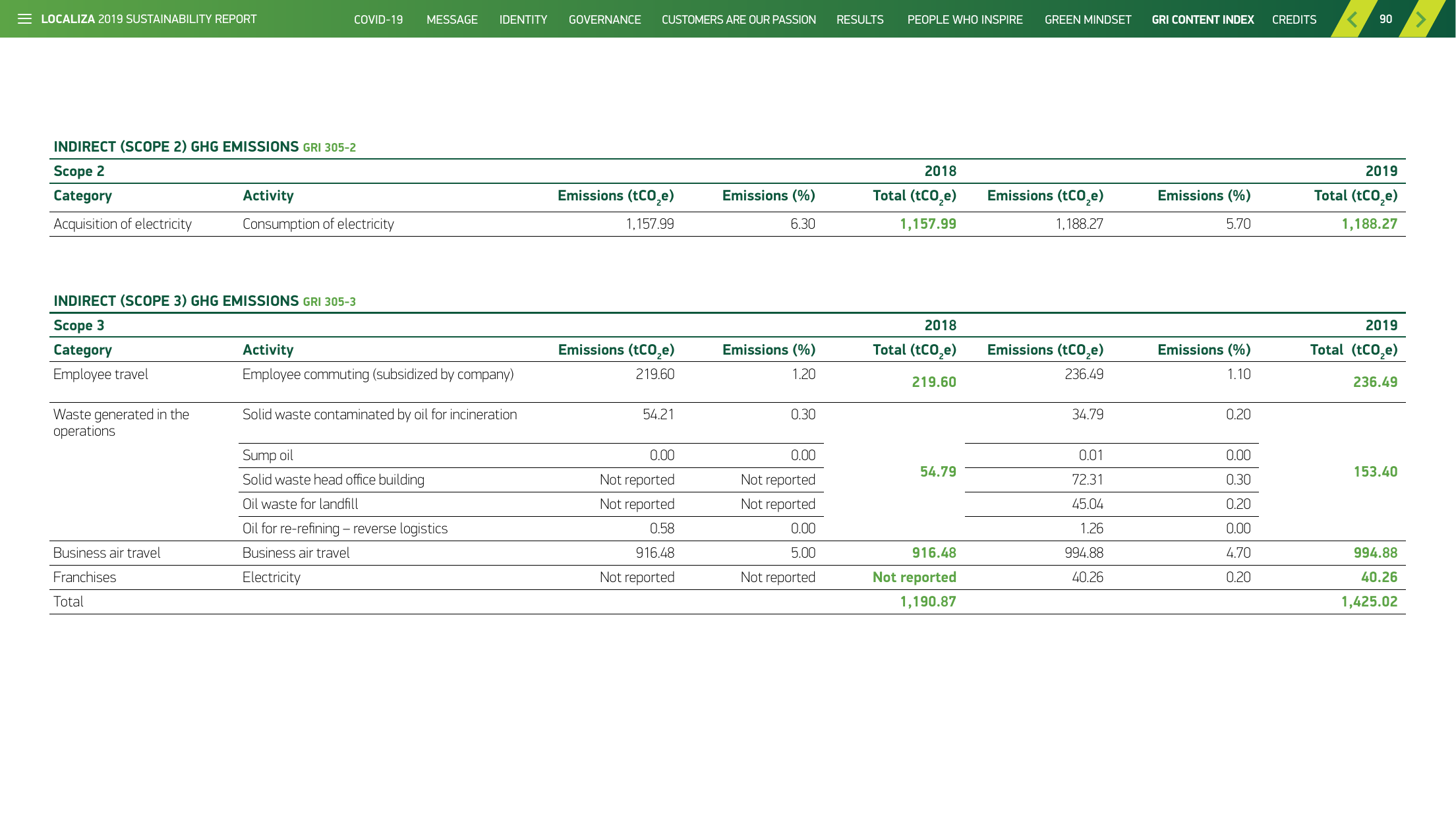The width and height of the screenshot is (1456, 824).
Task: Open the RESULTS section
Action: [860, 20]
